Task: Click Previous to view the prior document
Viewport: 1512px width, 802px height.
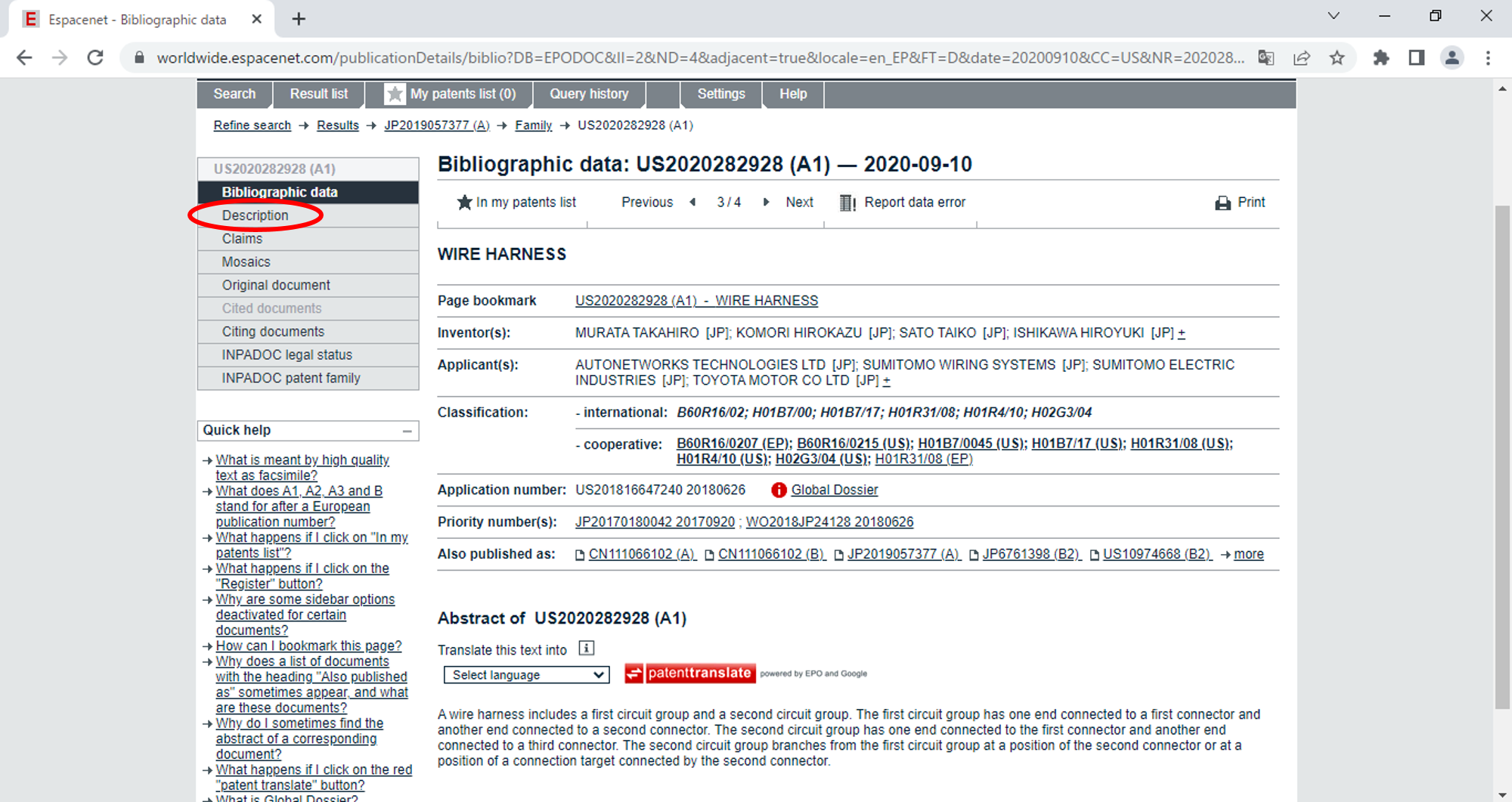Action: coord(647,202)
